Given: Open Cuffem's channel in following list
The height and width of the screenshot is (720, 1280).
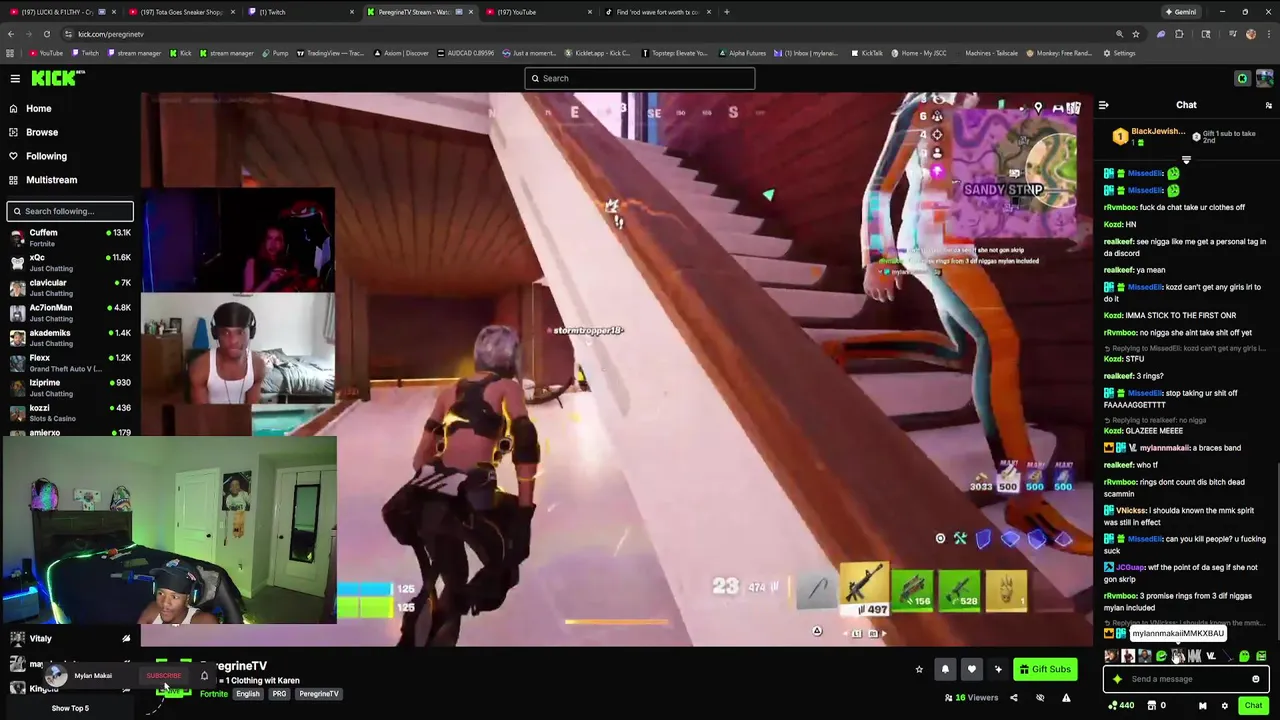Looking at the screenshot, I should tap(69, 237).
